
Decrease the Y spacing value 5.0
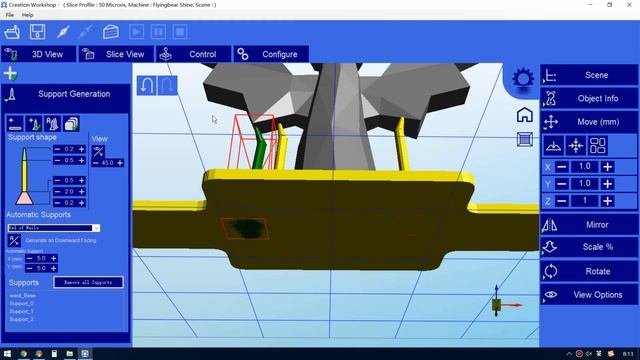(x=29, y=268)
